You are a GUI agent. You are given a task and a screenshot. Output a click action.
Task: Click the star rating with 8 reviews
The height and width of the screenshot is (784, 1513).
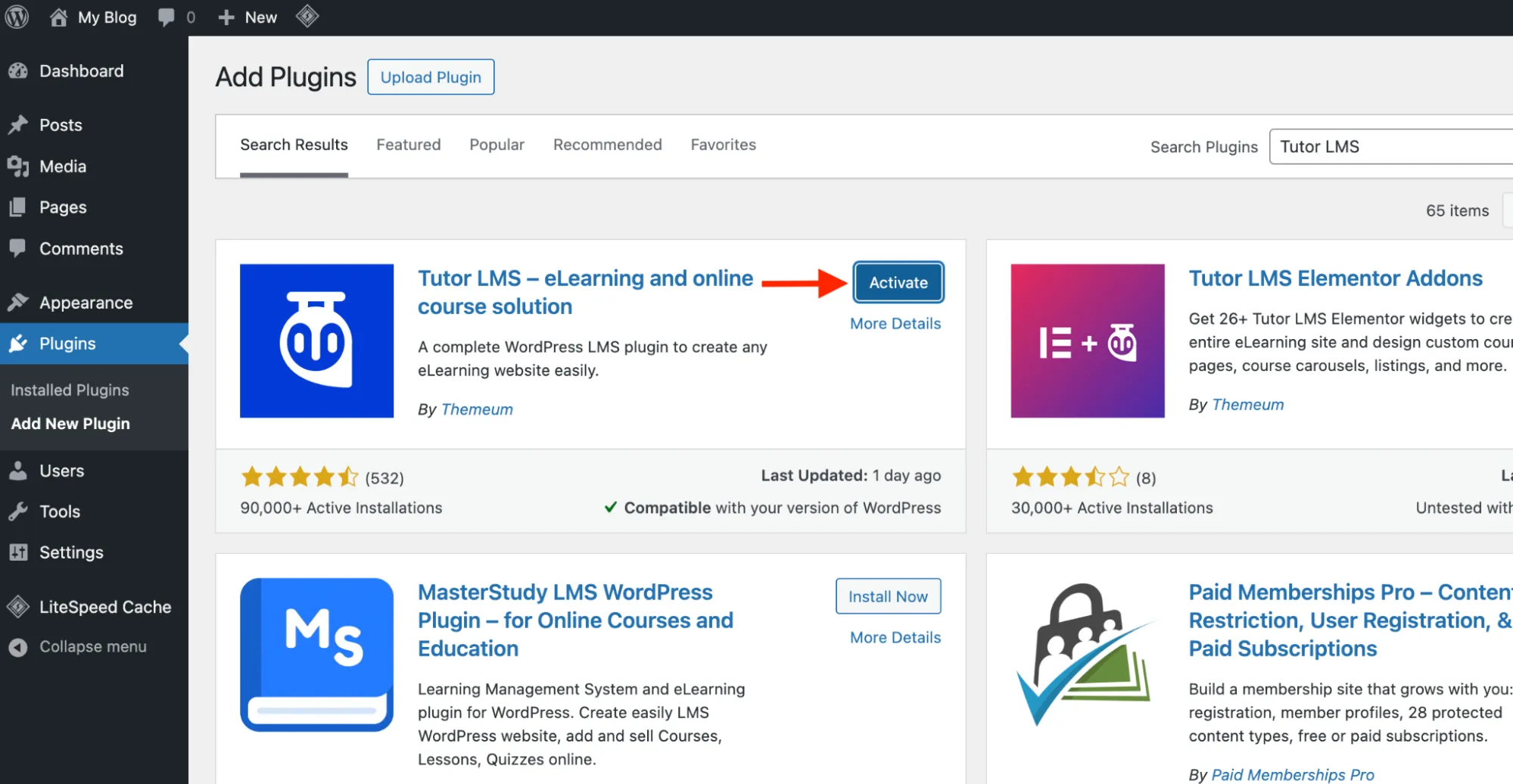pos(1070,477)
